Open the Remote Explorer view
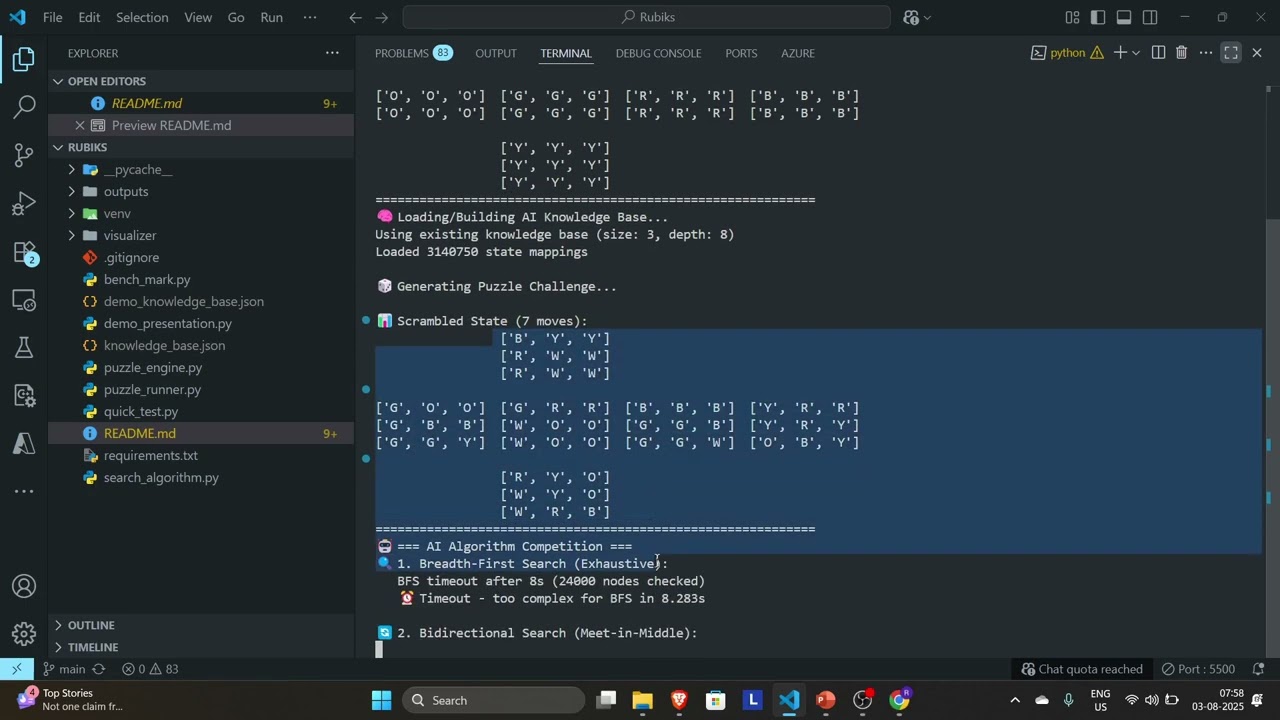The image size is (1280, 720). [x=24, y=300]
